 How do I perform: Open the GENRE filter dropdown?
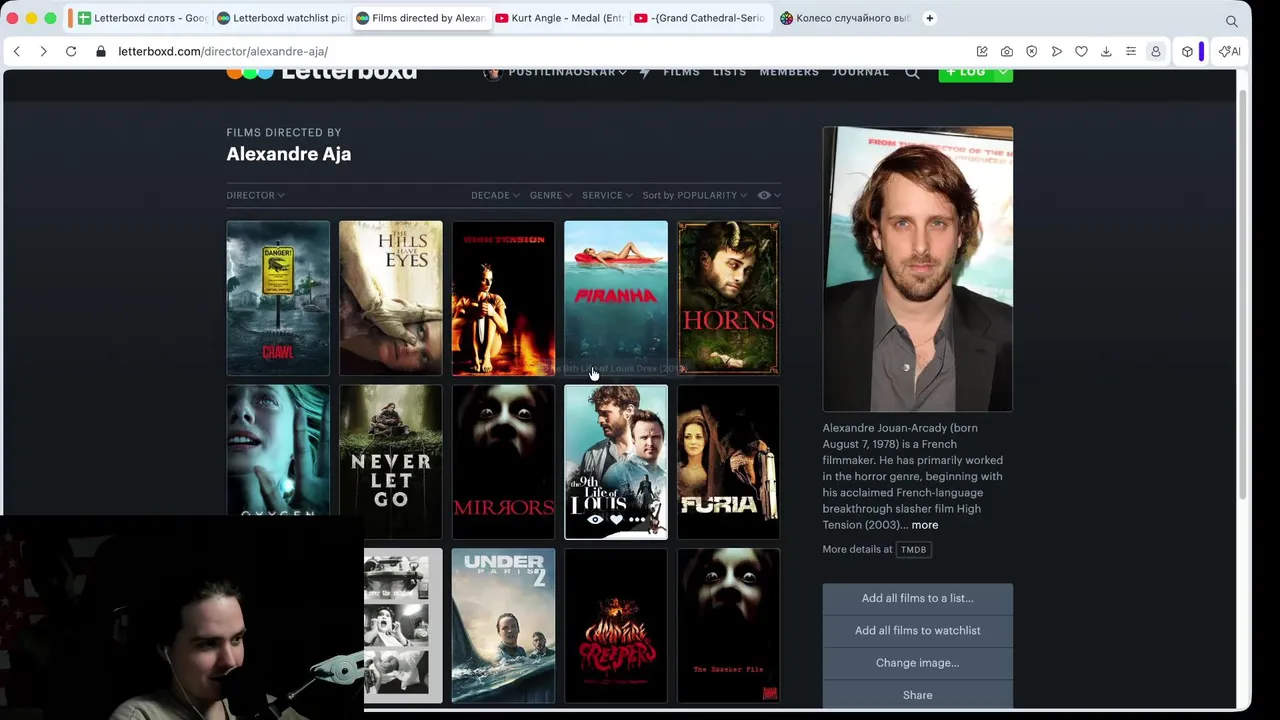(x=551, y=195)
